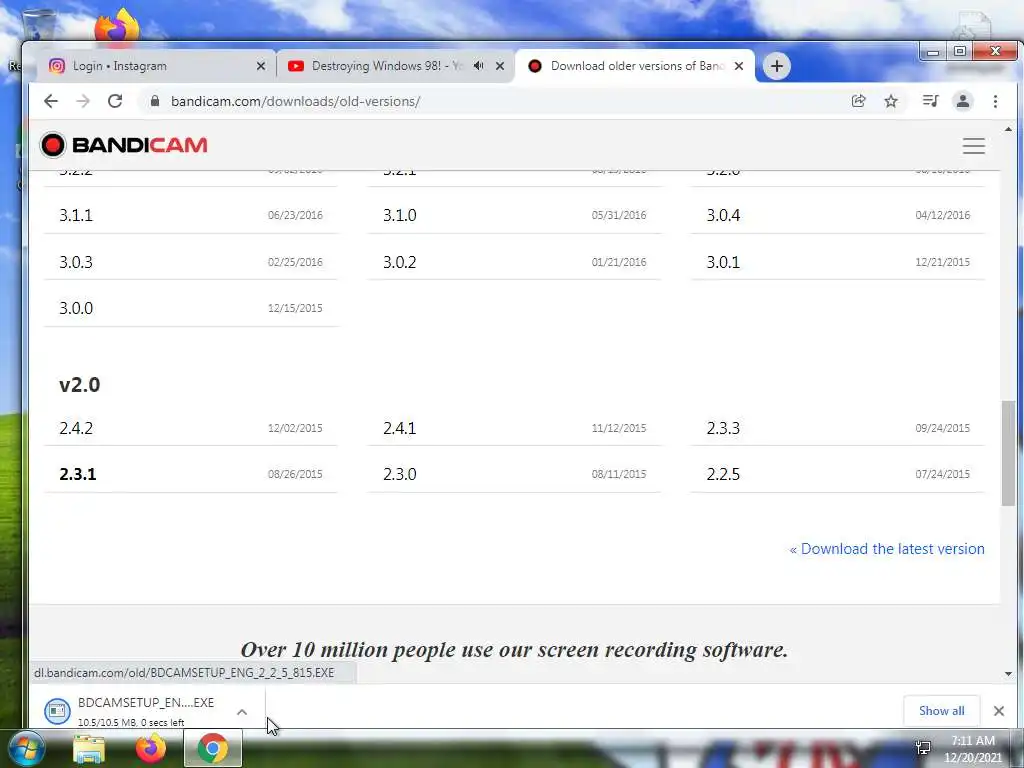Image resolution: width=1024 pixels, height=768 pixels.
Task: Download Bandicam version 2.3.1
Action: point(191,474)
